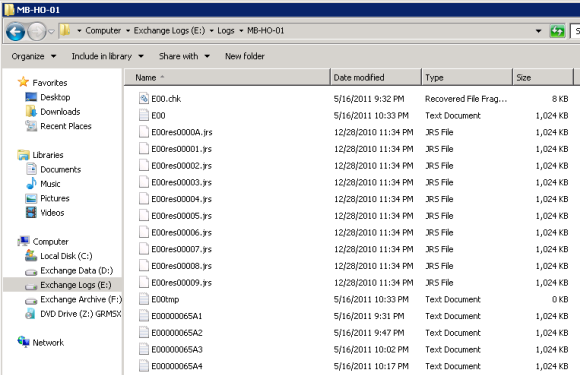Select file E00res00004.jrs

(181, 199)
